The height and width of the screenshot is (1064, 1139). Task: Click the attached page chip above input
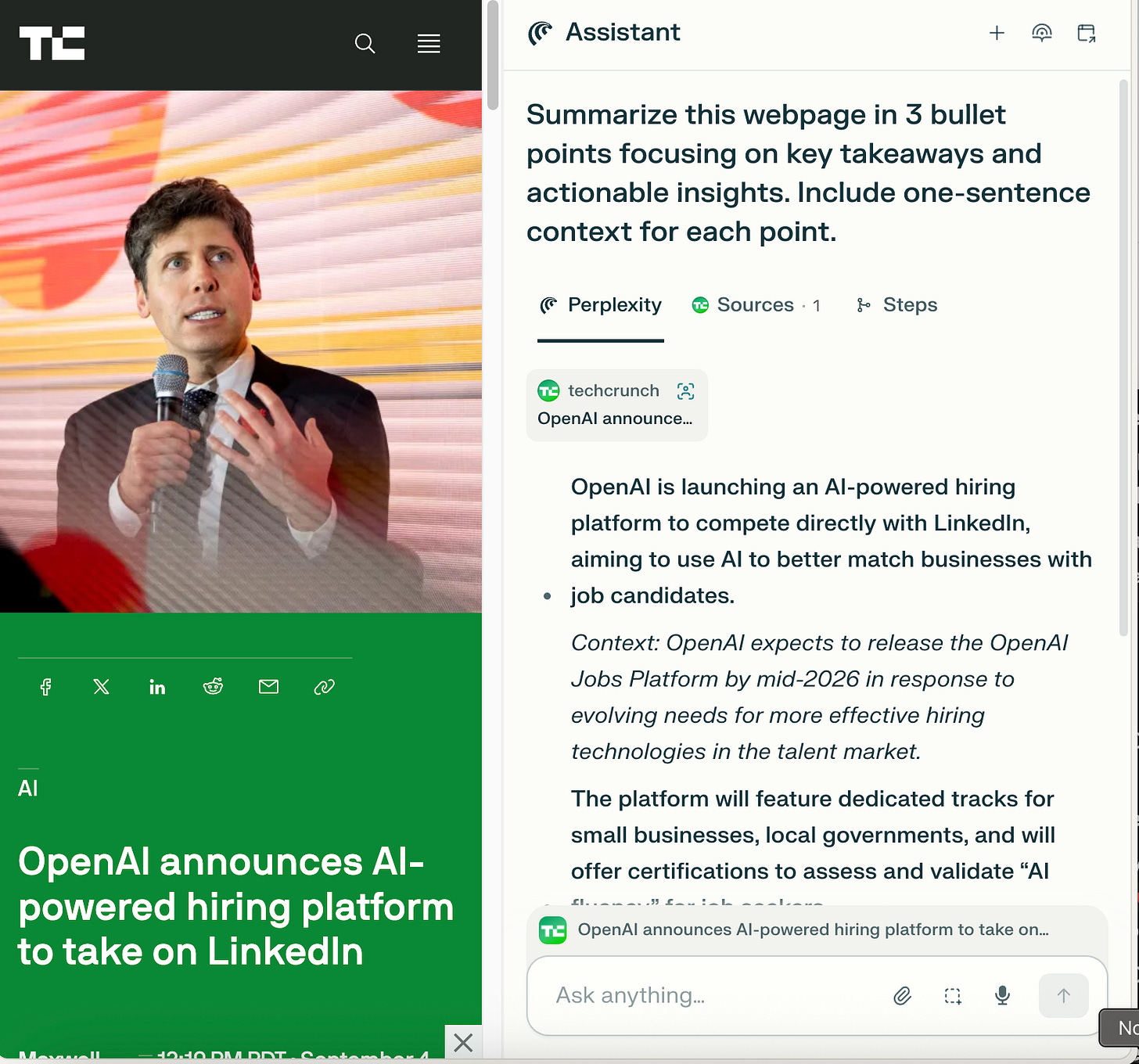coord(817,929)
